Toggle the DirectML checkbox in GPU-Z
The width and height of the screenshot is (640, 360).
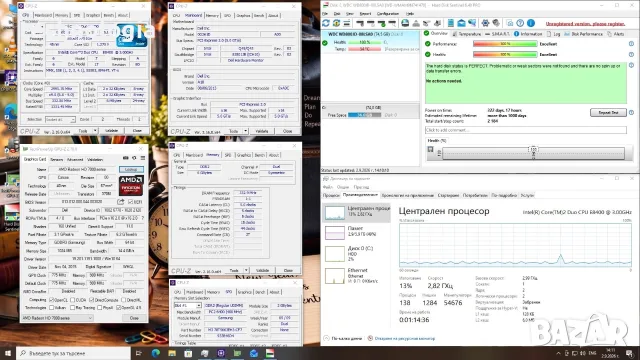(x=123, y=300)
